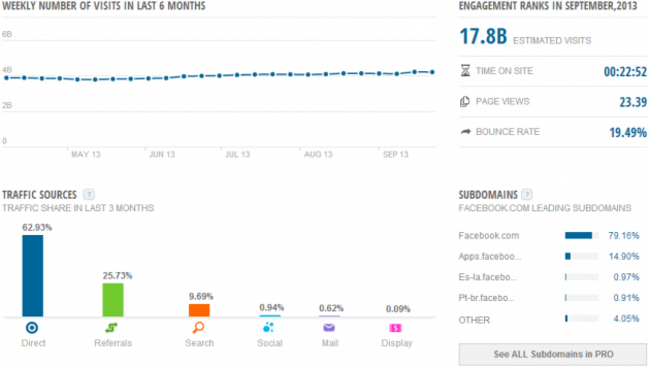
Task: Click the 62.93% Direct percentage label
Action: (37, 227)
